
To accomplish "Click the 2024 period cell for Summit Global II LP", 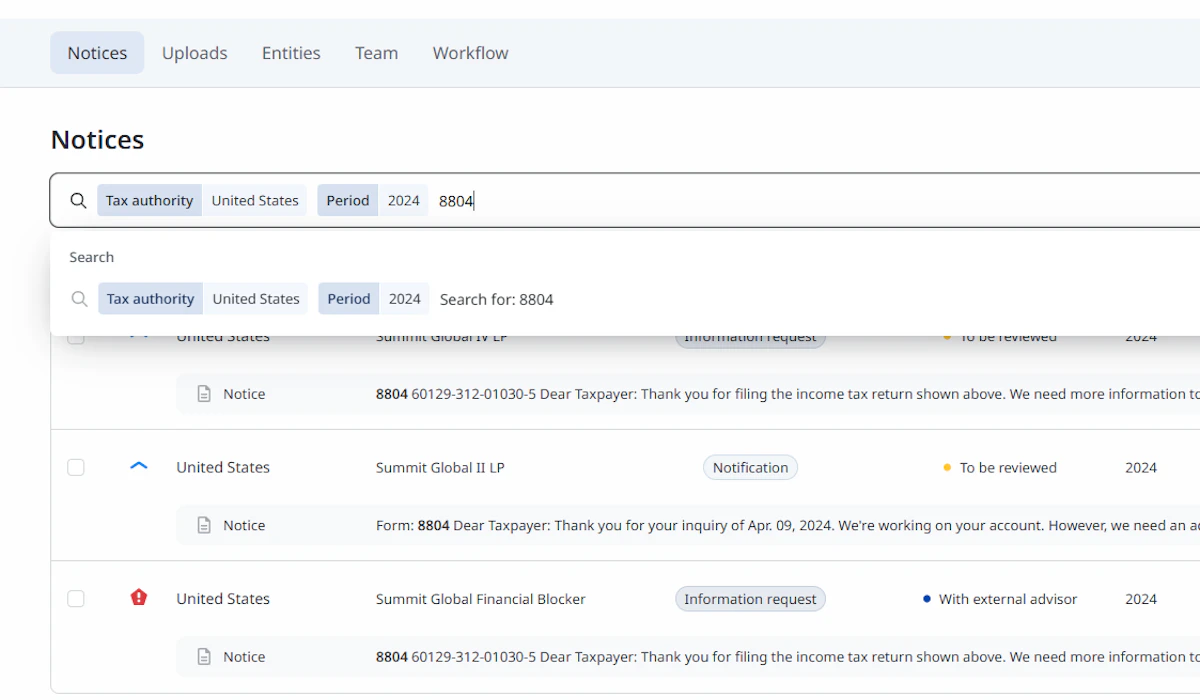I will [x=1141, y=467].
